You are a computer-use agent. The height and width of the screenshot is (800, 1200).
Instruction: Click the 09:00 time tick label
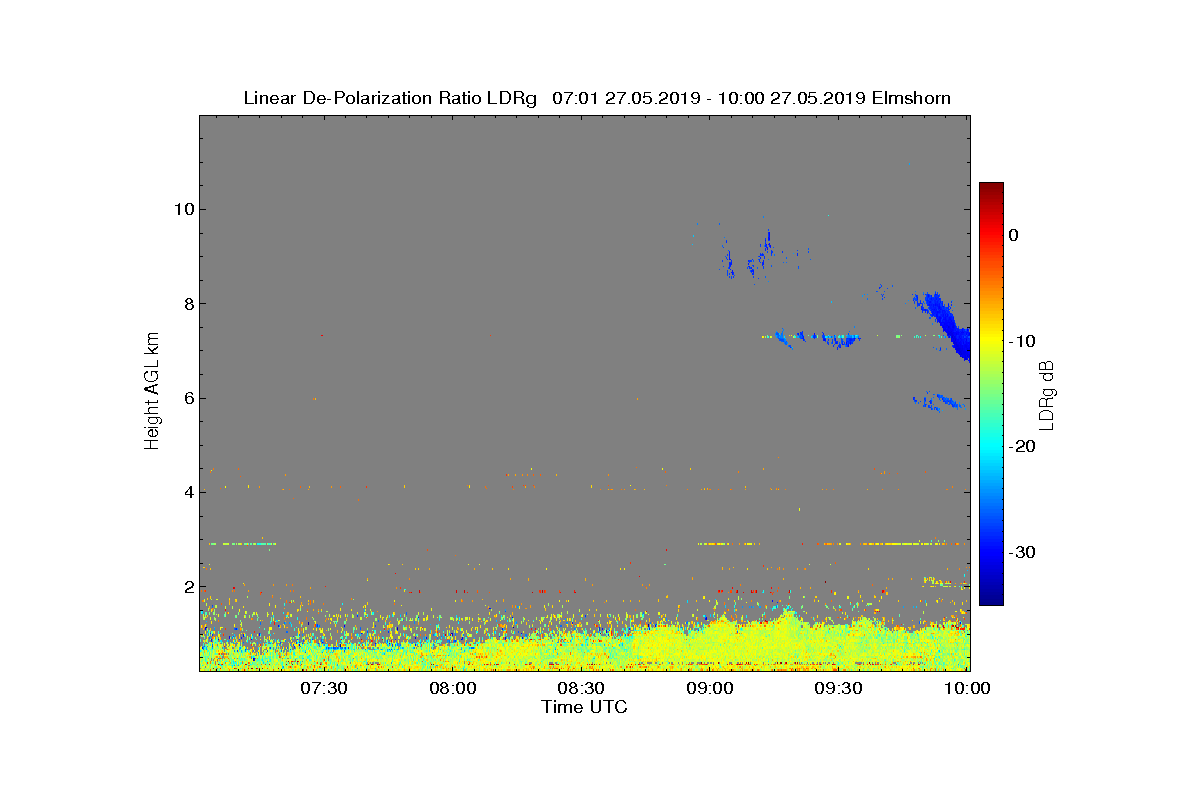pyautogui.click(x=711, y=688)
